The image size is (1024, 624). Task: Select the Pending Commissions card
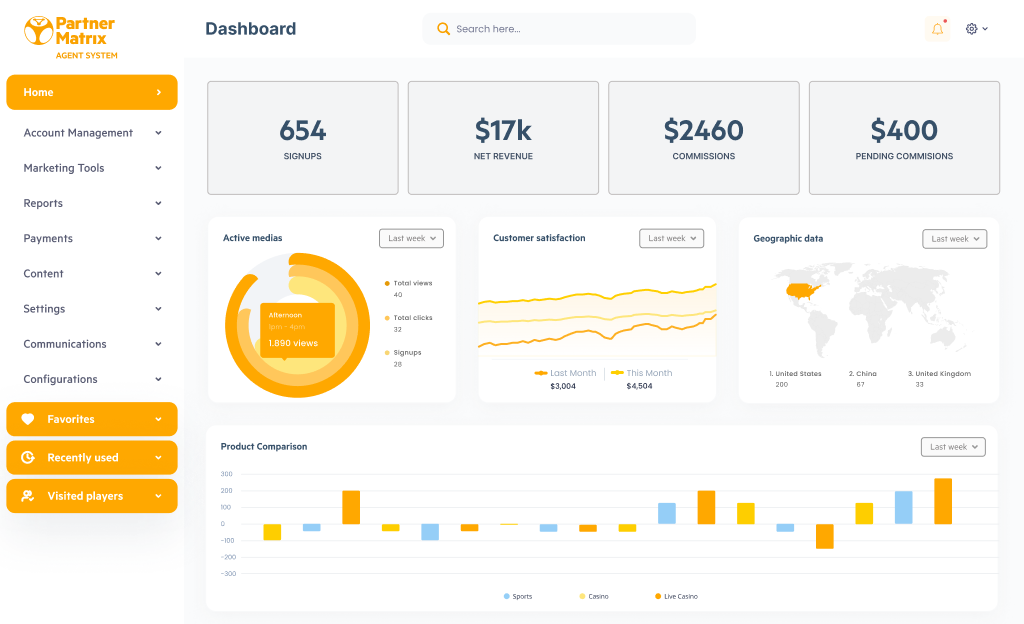[x=904, y=138]
